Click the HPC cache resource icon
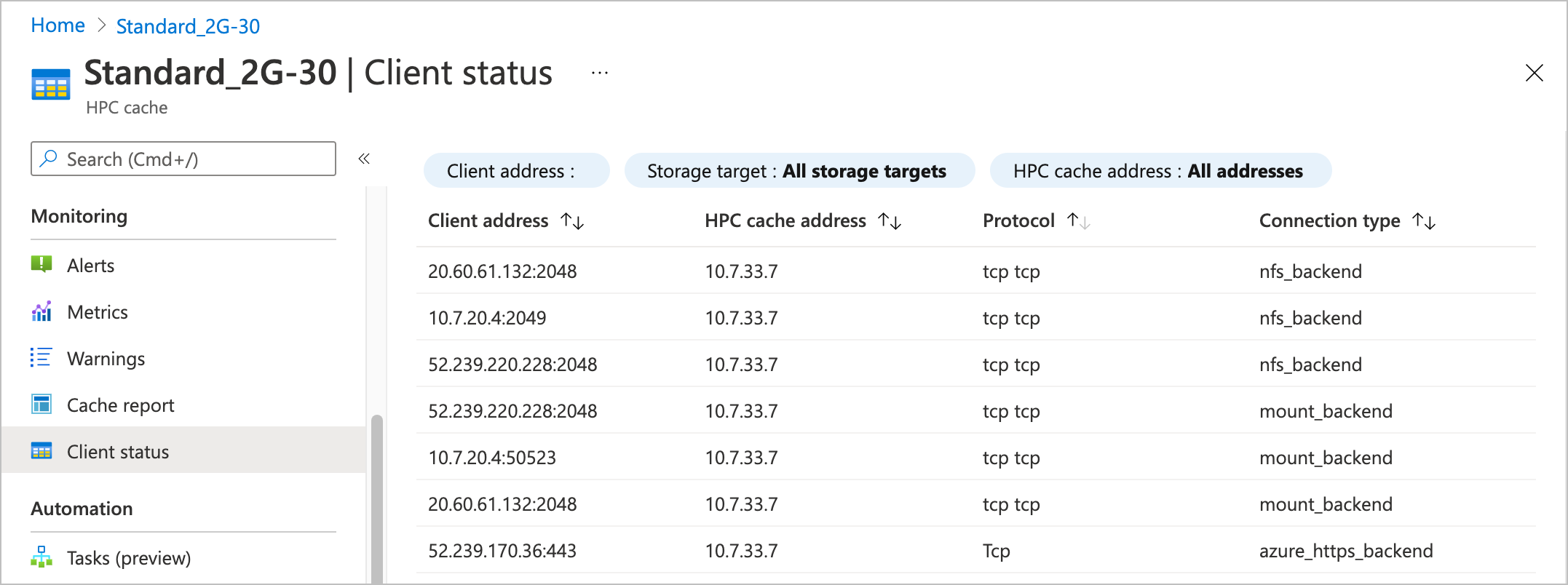The width and height of the screenshot is (1568, 585). click(51, 84)
